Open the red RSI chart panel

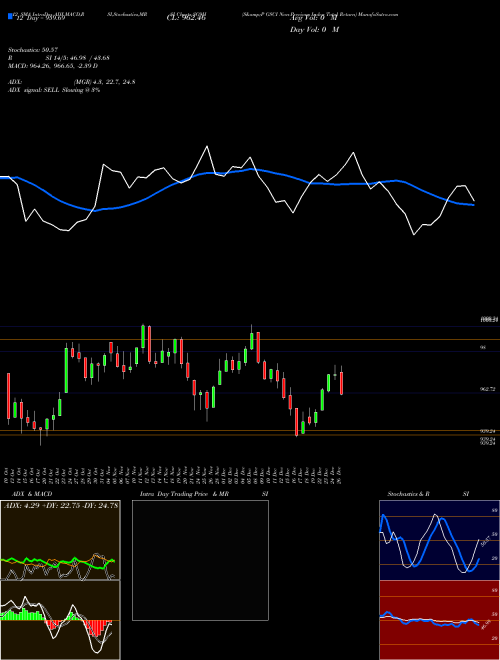439,620
